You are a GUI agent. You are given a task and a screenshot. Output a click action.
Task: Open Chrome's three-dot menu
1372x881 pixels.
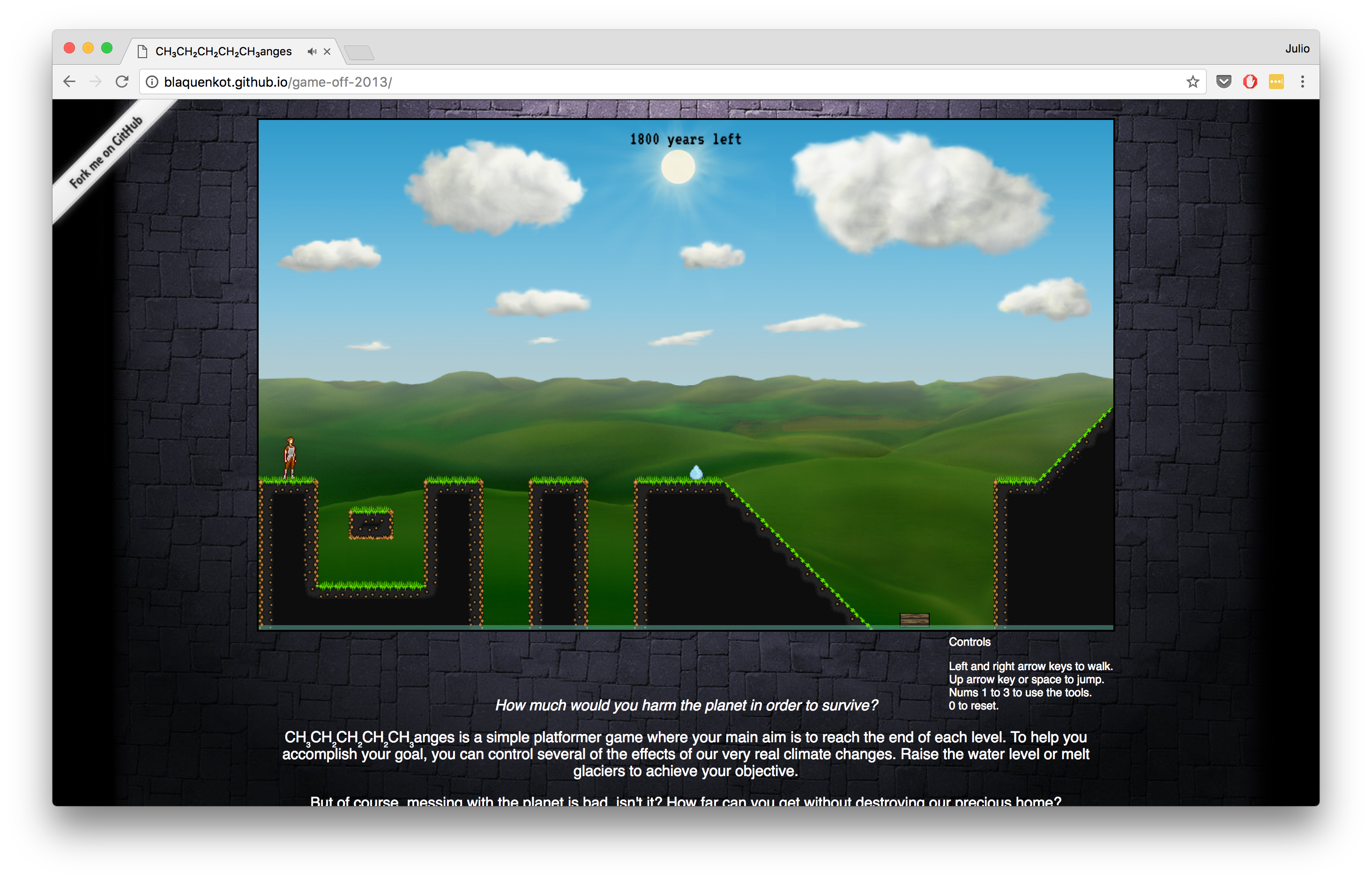point(1302,82)
